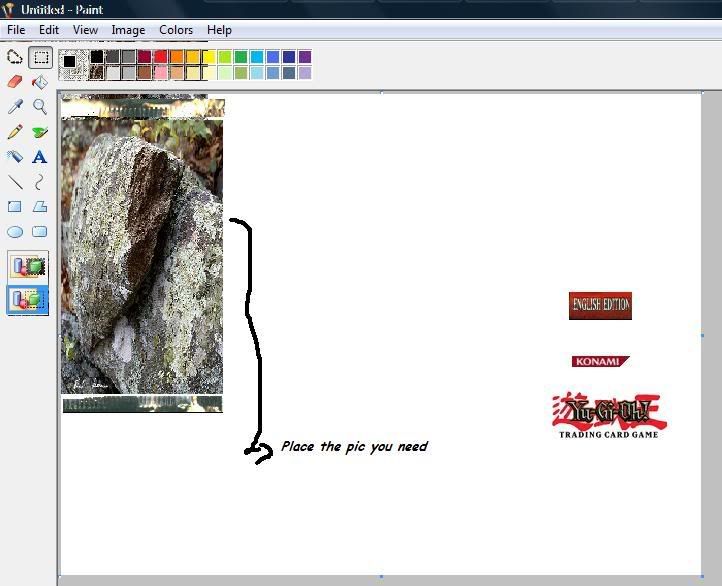The width and height of the screenshot is (722, 586).
Task: Select the Magnifier tool
Action: [40, 107]
